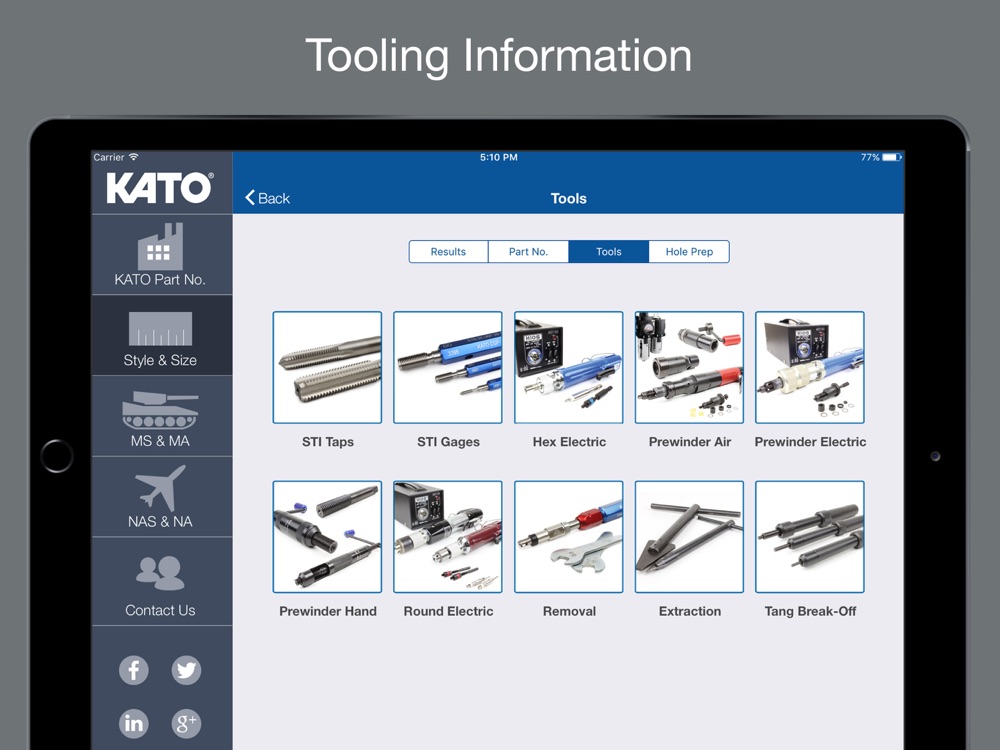Tap the 5:10 PM clock in status bar

499,157
